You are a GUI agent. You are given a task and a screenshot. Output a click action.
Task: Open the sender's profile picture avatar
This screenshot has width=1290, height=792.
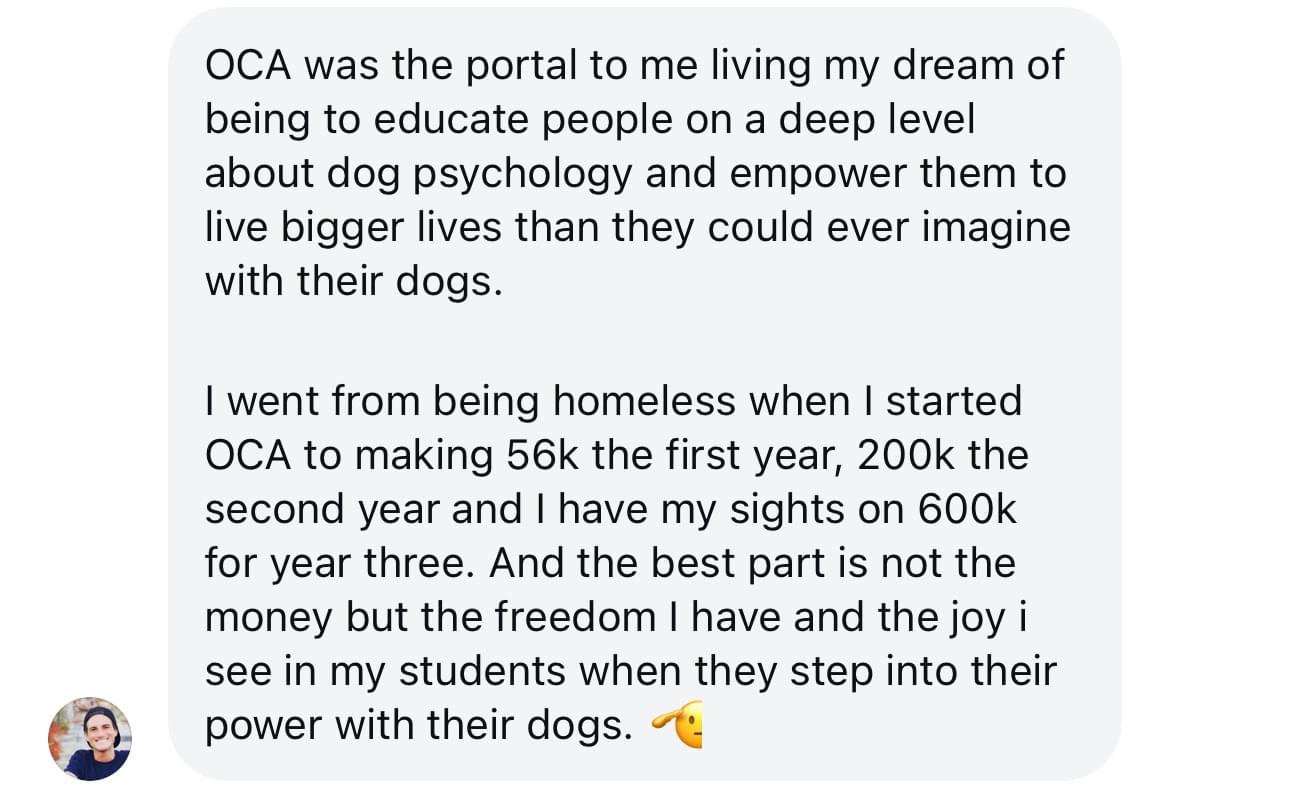[x=90, y=738]
